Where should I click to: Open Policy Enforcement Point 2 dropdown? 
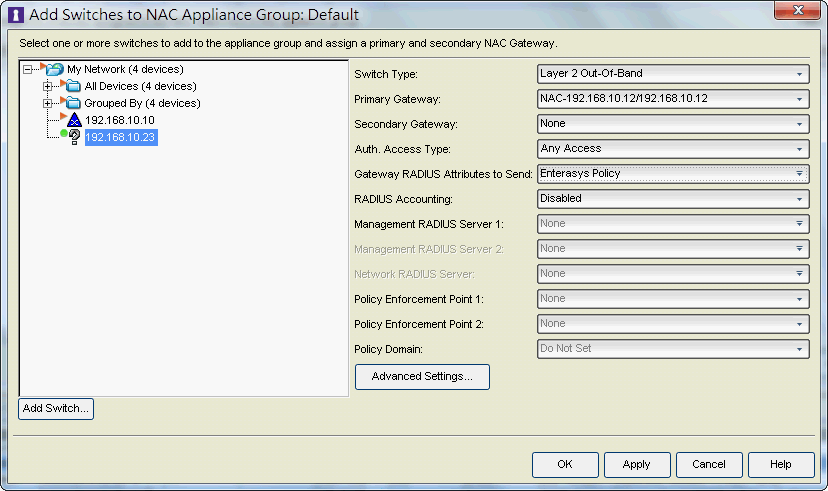coord(673,324)
